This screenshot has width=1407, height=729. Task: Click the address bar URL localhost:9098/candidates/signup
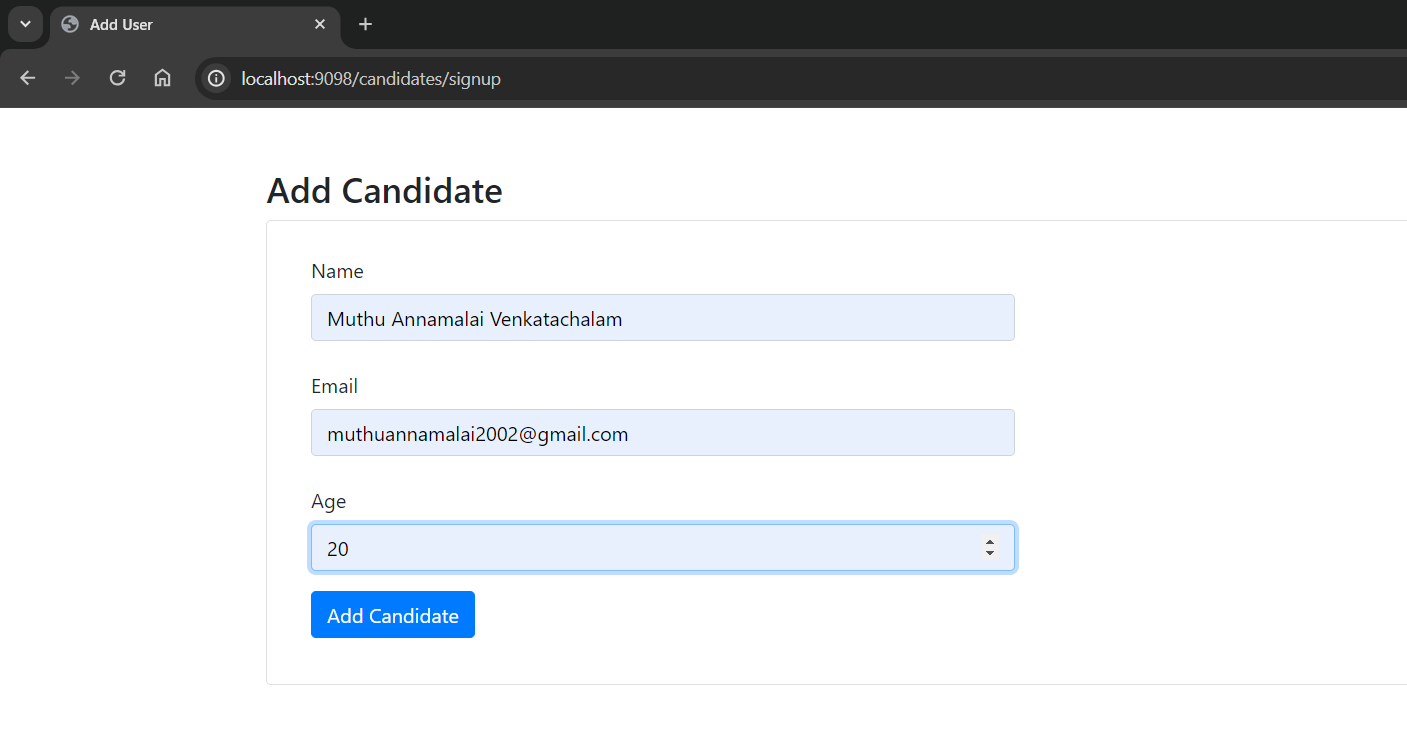click(x=371, y=78)
